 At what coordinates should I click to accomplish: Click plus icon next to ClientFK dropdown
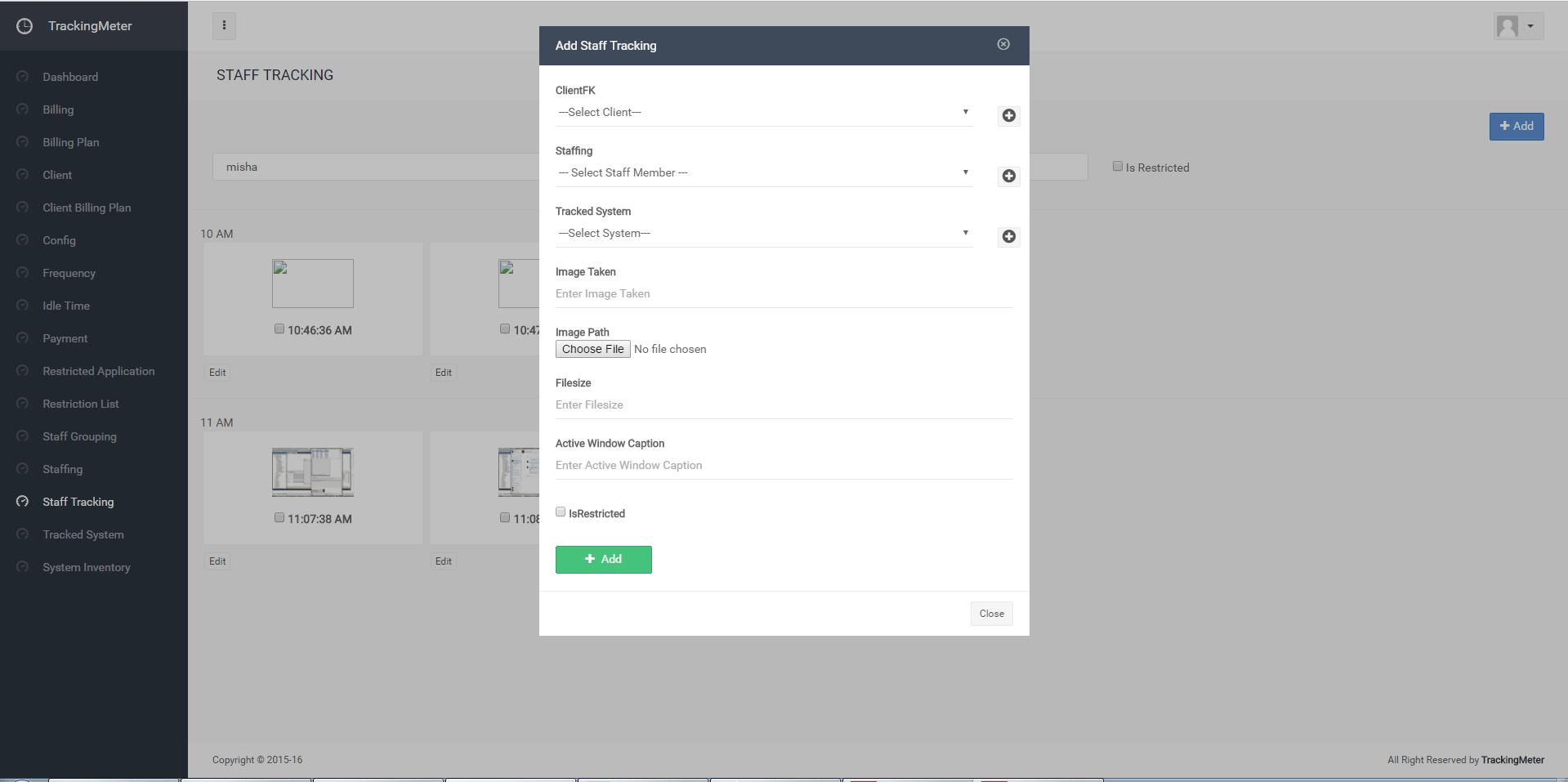tap(1009, 116)
